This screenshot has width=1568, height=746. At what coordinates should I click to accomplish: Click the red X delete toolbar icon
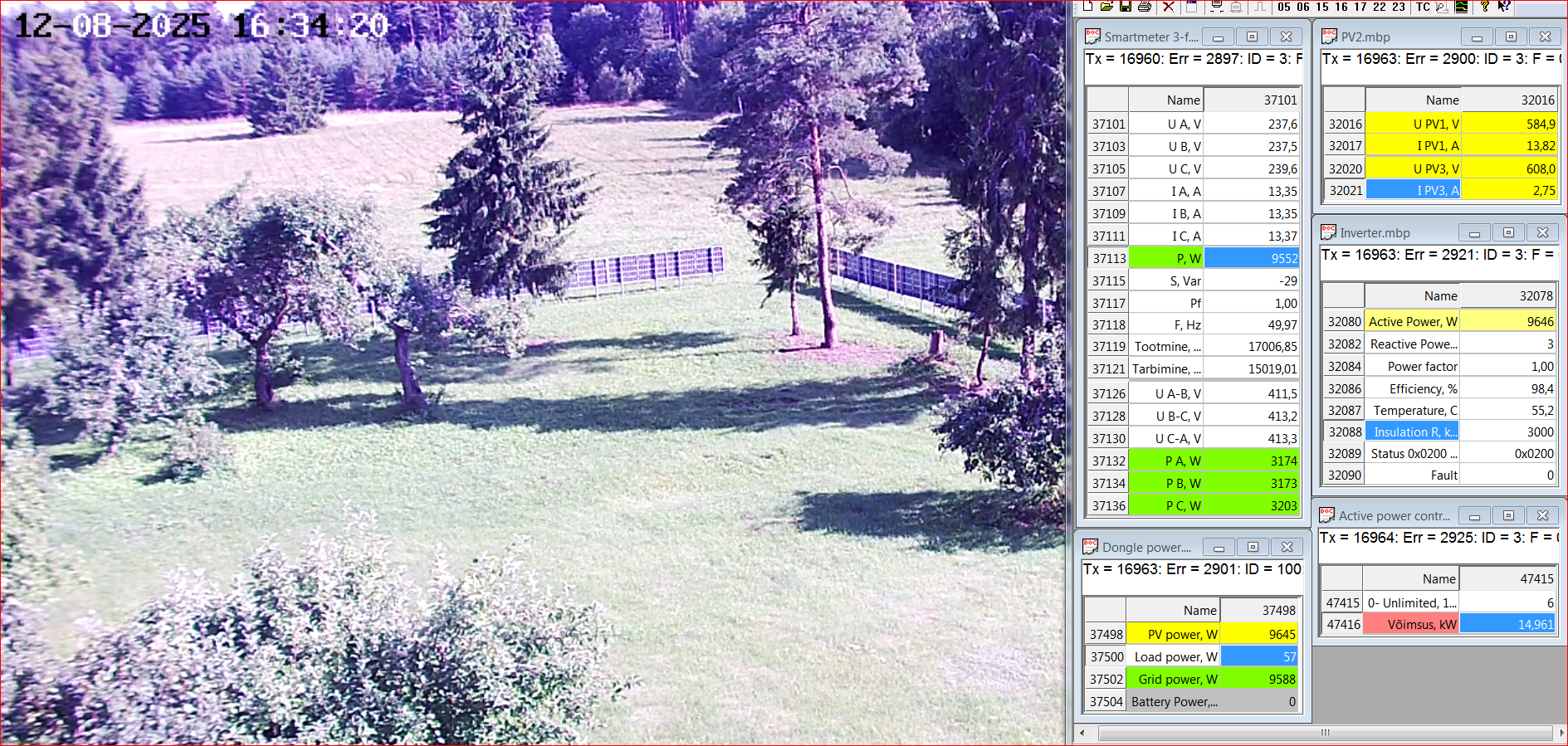point(1168,7)
